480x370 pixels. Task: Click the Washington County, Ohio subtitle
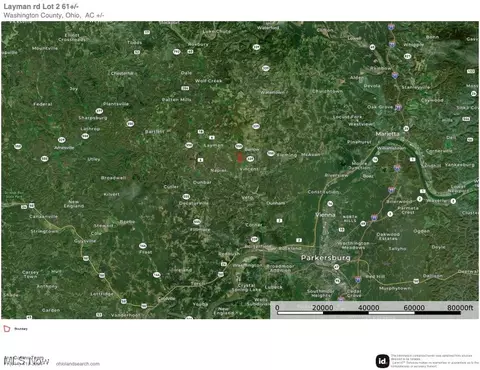pos(53,15)
